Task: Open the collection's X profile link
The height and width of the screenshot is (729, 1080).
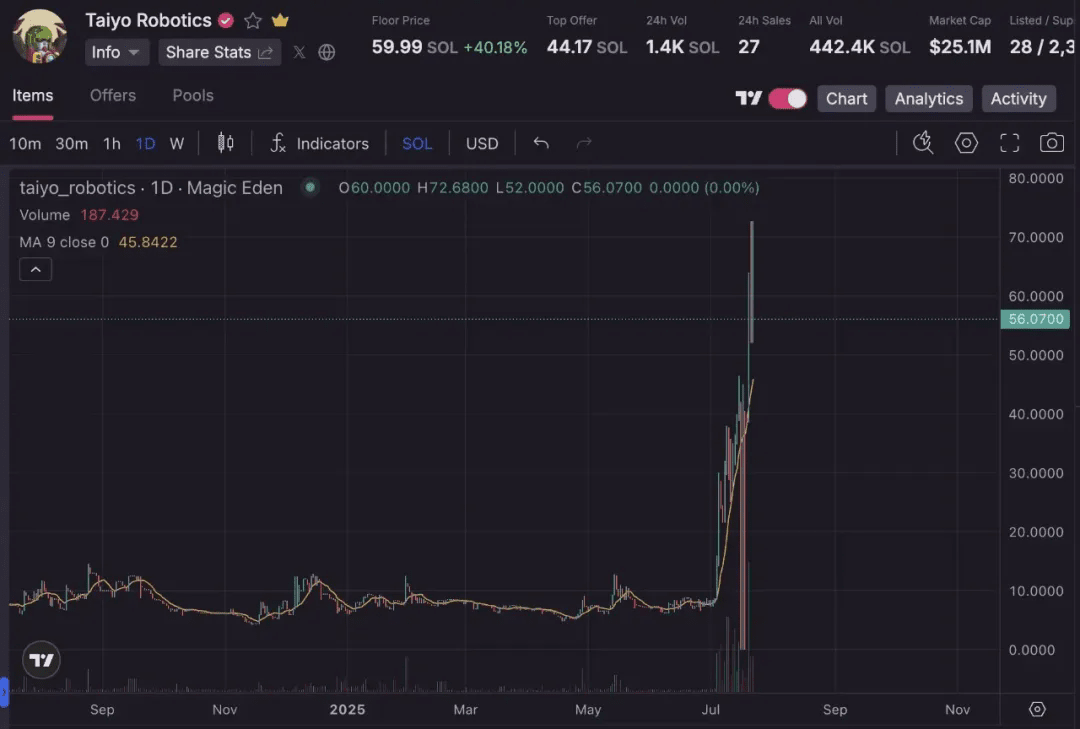Action: click(x=299, y=52)
